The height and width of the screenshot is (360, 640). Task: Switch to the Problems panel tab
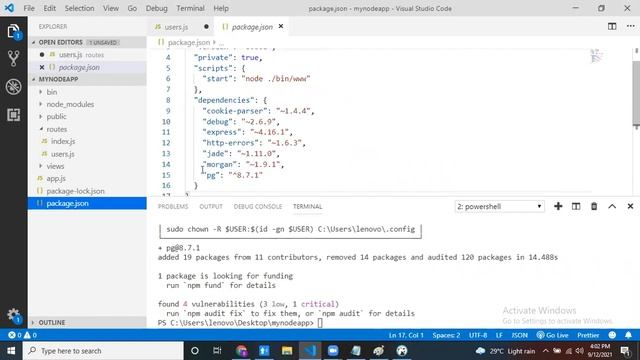pos(173,207)
